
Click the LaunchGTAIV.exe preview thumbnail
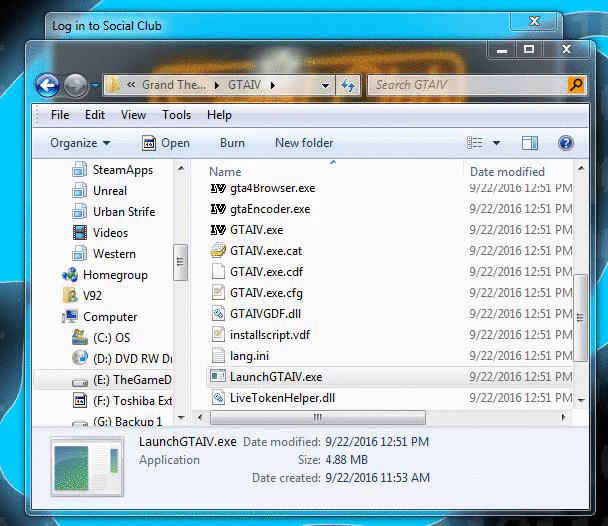click(87, 466)
